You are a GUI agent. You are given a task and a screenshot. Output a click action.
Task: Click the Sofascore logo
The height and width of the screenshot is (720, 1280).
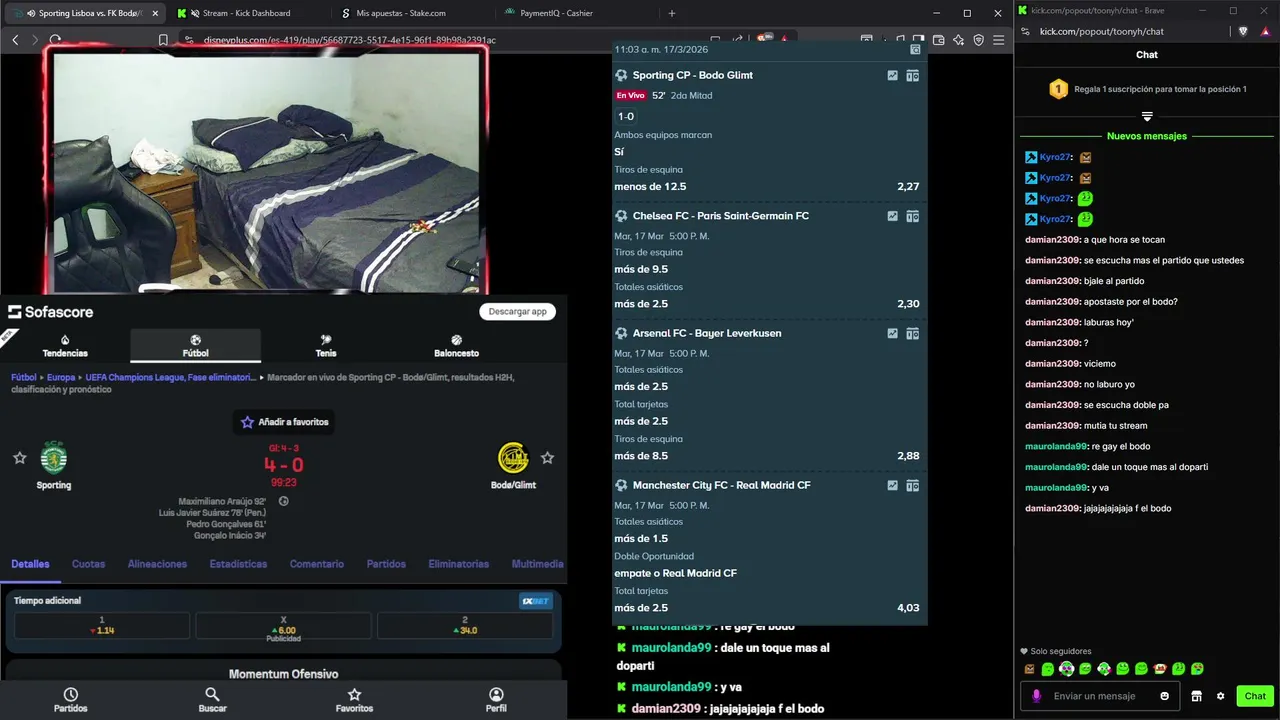pos(51,312)
